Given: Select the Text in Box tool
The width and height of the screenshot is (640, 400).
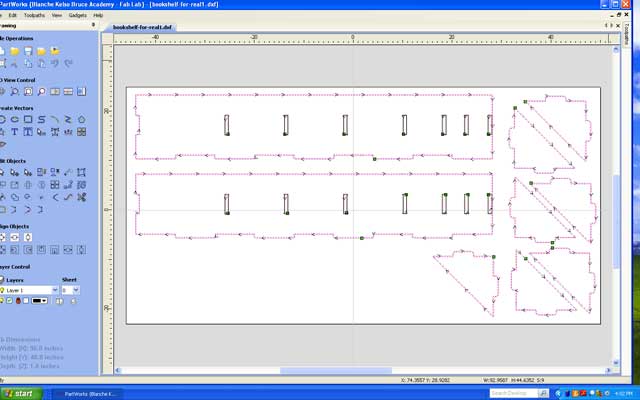Looking at the screenshot, I should 28,131.
